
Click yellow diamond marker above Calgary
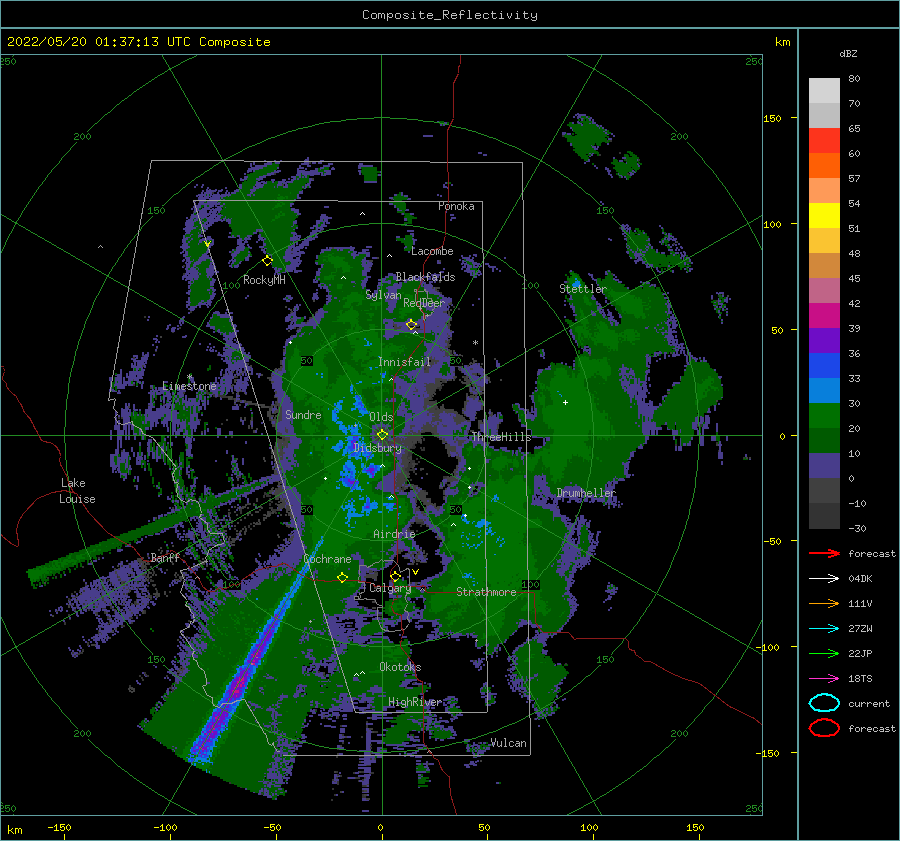(x=395, y=576)
